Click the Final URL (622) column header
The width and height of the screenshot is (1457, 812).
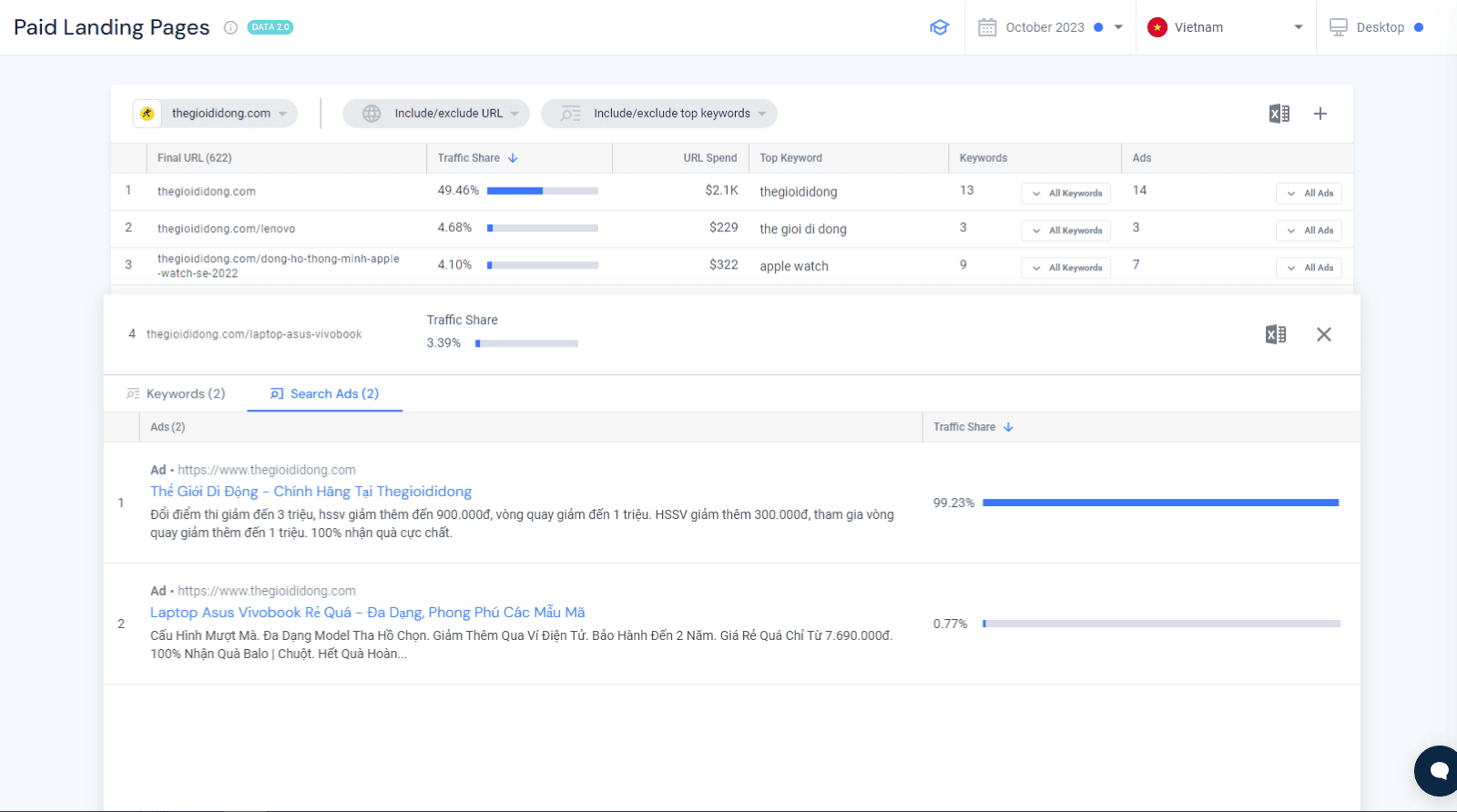pos(195,157)
